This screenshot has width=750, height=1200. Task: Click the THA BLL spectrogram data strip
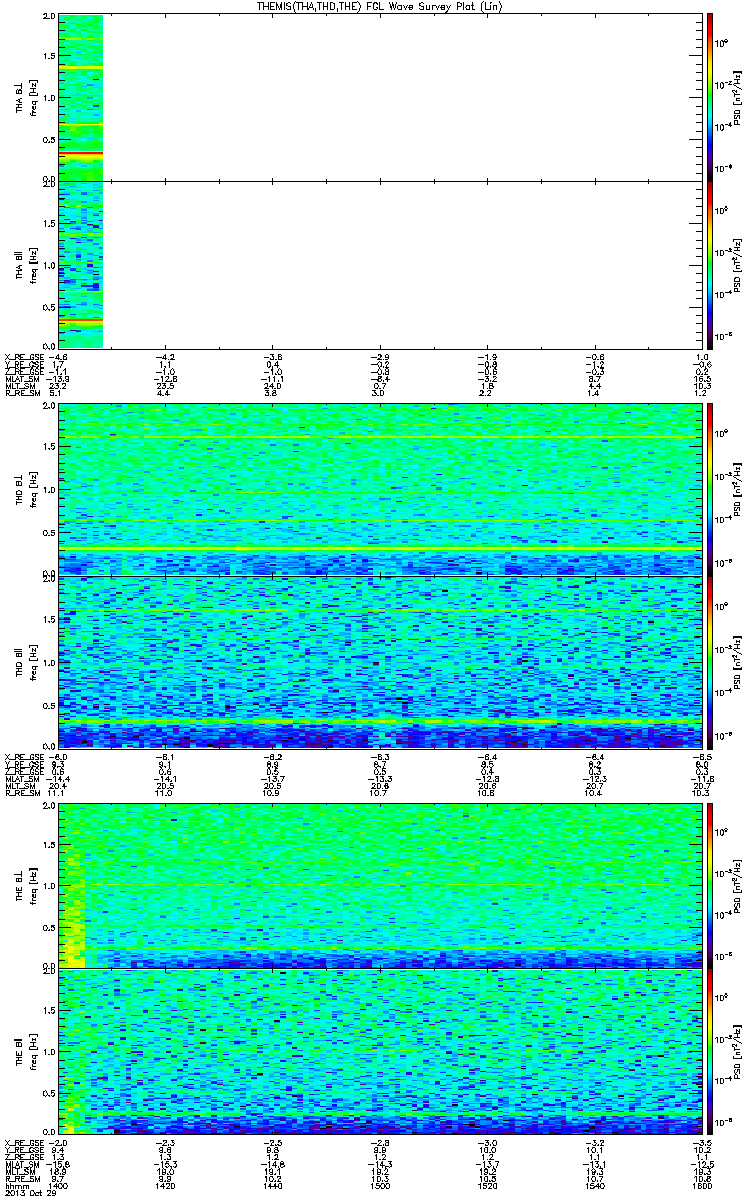[81, 97]
